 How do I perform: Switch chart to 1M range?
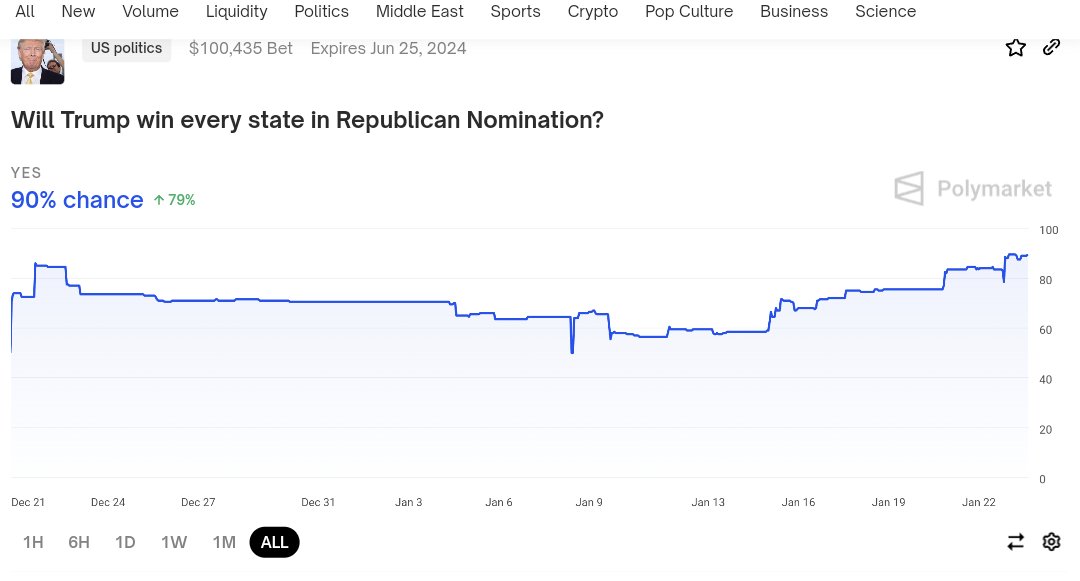pos(224,542)
